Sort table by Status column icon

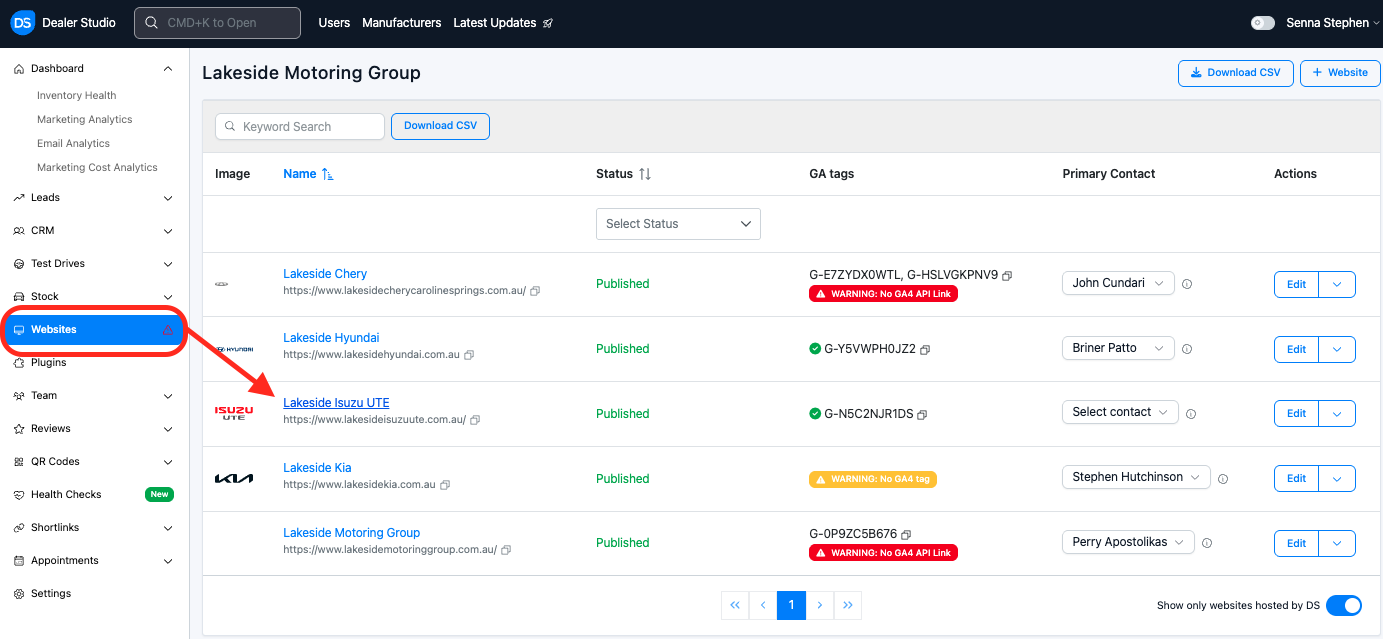(645, 174)
